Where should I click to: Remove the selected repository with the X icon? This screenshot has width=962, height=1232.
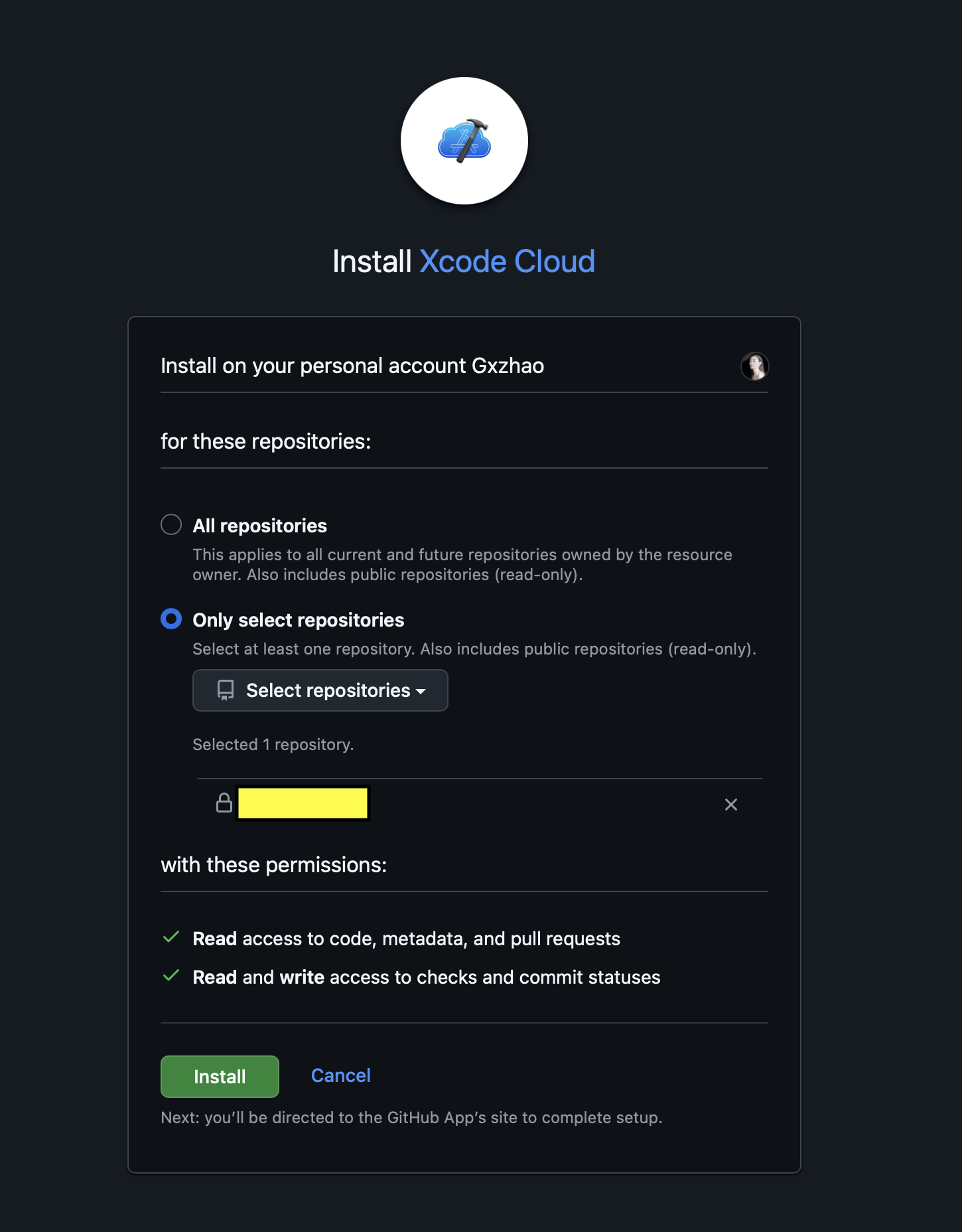(x=730, y=805)
